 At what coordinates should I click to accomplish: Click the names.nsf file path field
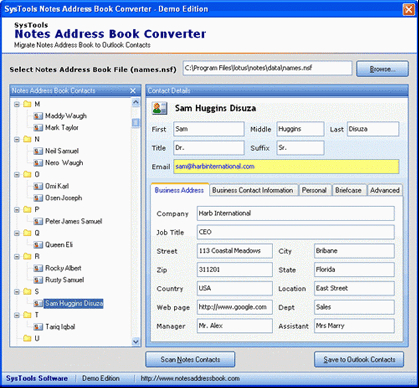click(267, 68)
